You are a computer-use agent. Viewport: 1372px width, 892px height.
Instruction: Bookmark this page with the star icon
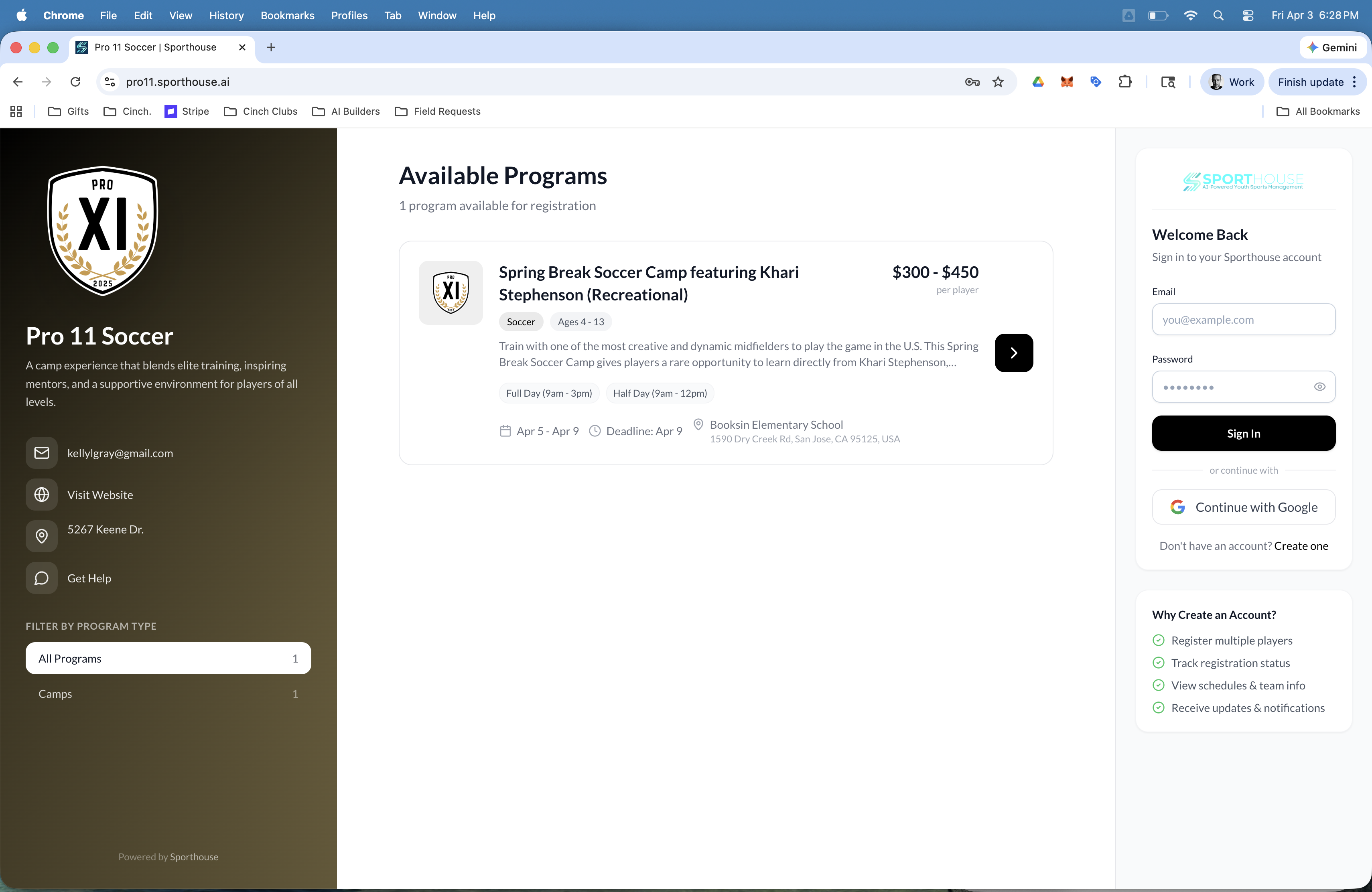[998, 82]
